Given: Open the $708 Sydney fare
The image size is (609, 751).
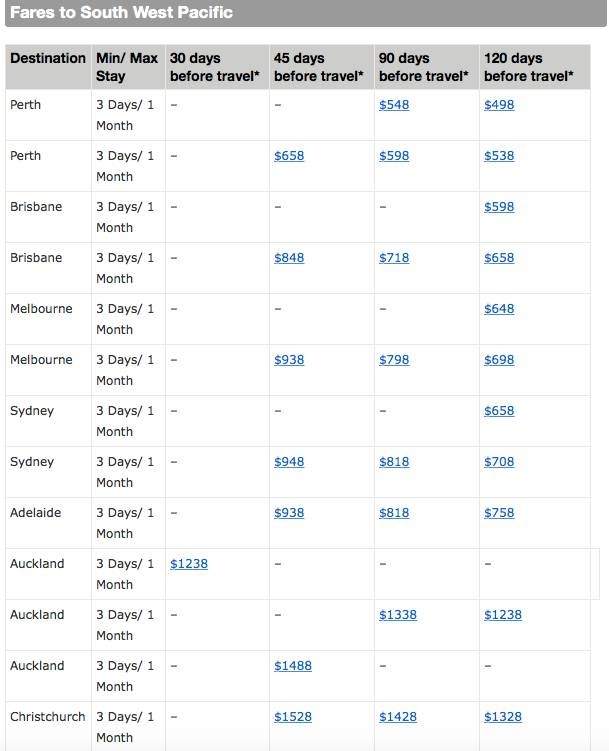Looking at the screenshot, I should click(x=499, y=462).
